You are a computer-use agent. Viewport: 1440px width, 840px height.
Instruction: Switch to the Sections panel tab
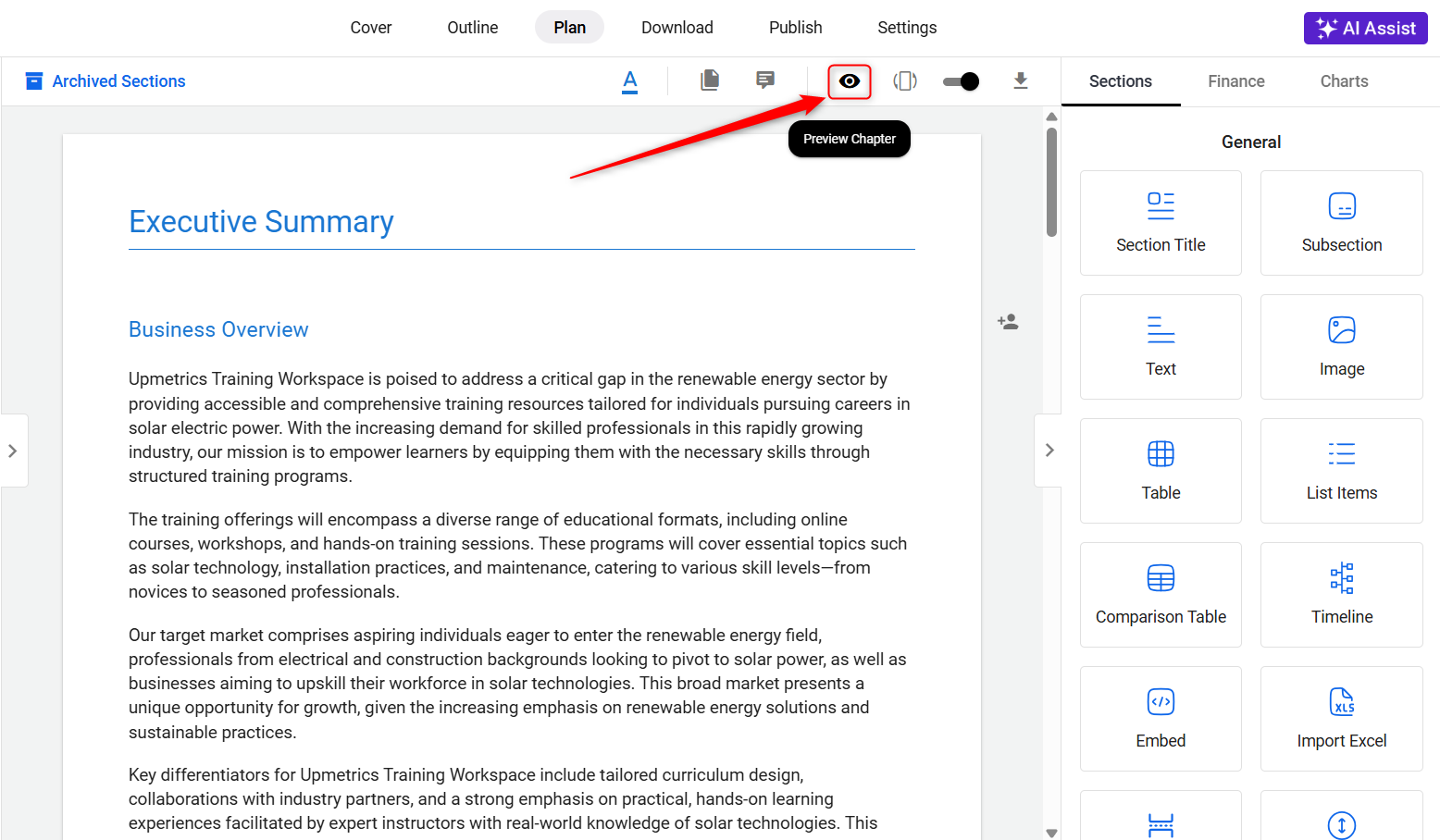(x=1121, y=81)
